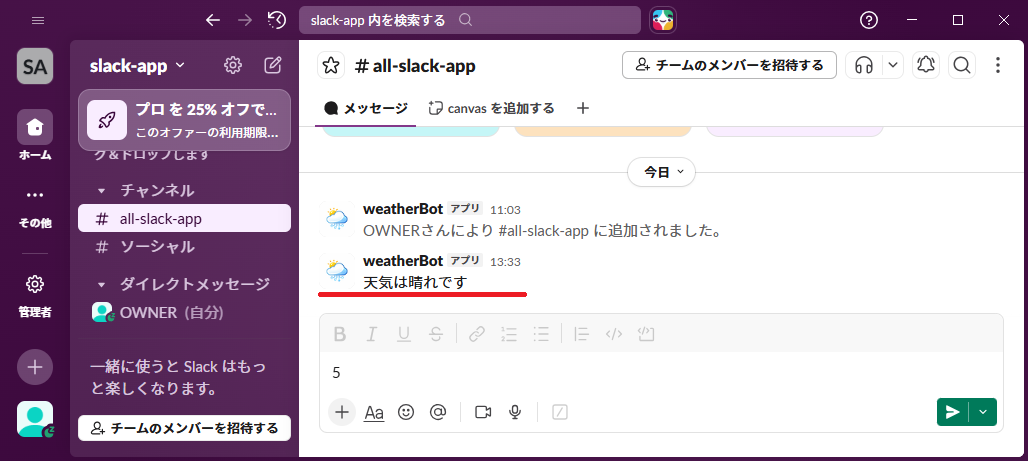Click the message input containing 5
This screenshot has height=461, width=1028.
coord(661,373)
